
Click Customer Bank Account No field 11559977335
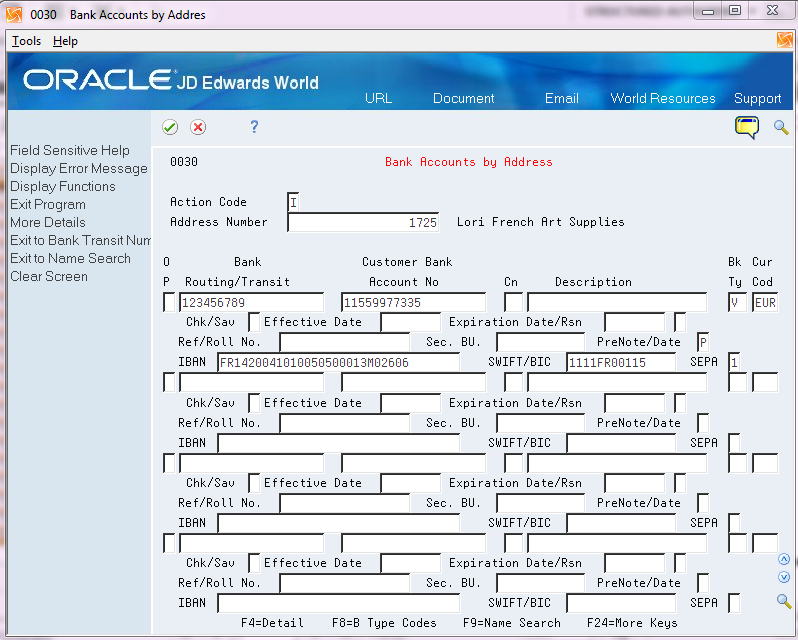tap(413, 303)
